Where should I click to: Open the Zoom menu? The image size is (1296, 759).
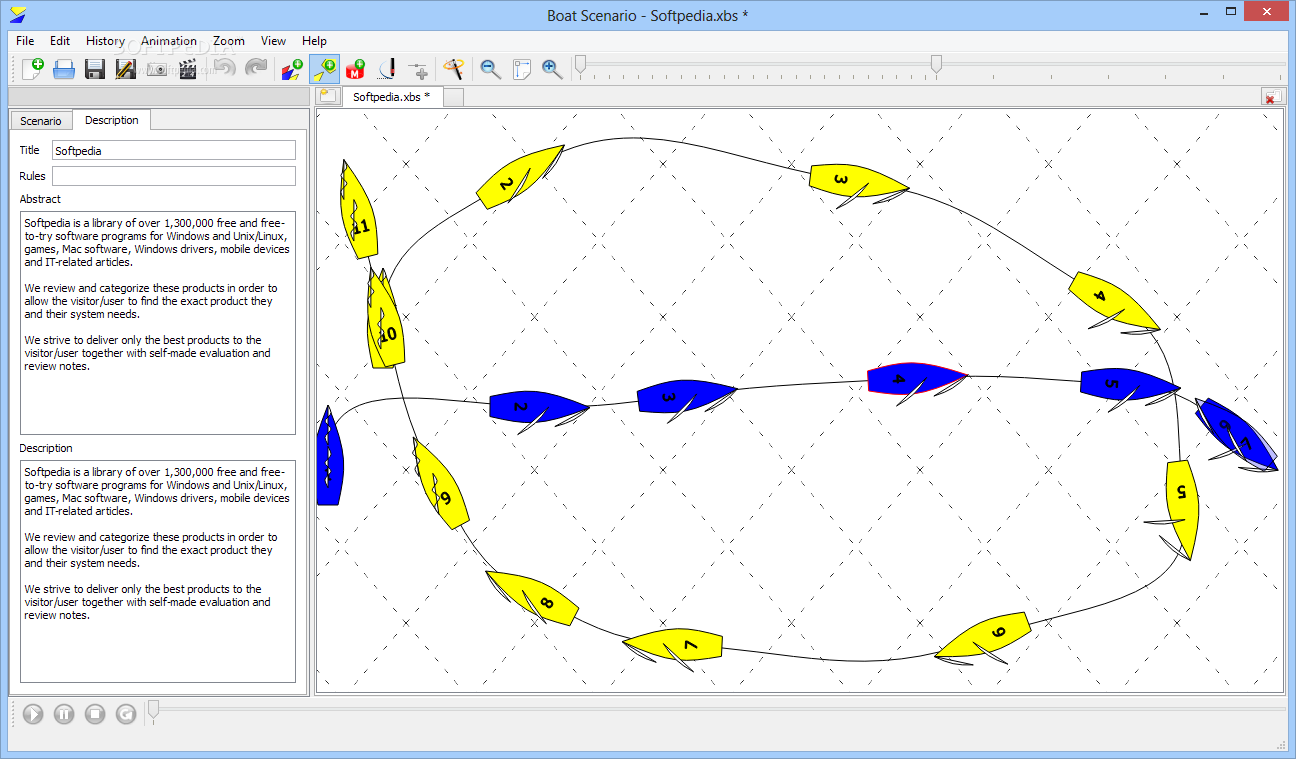click(229, 41)
